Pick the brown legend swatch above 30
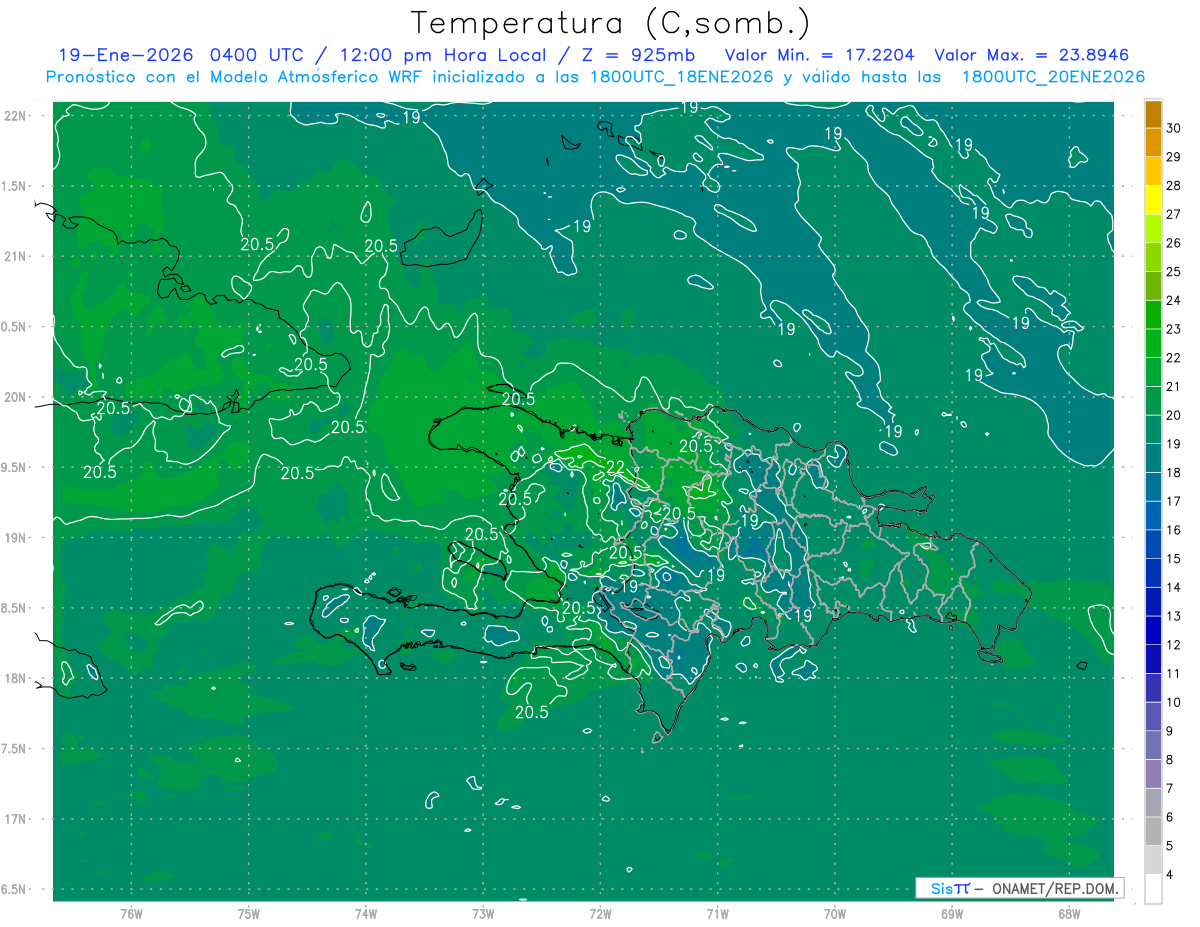The height and width of the screenshot is (927, 1200). click(x=1153, y=114)
